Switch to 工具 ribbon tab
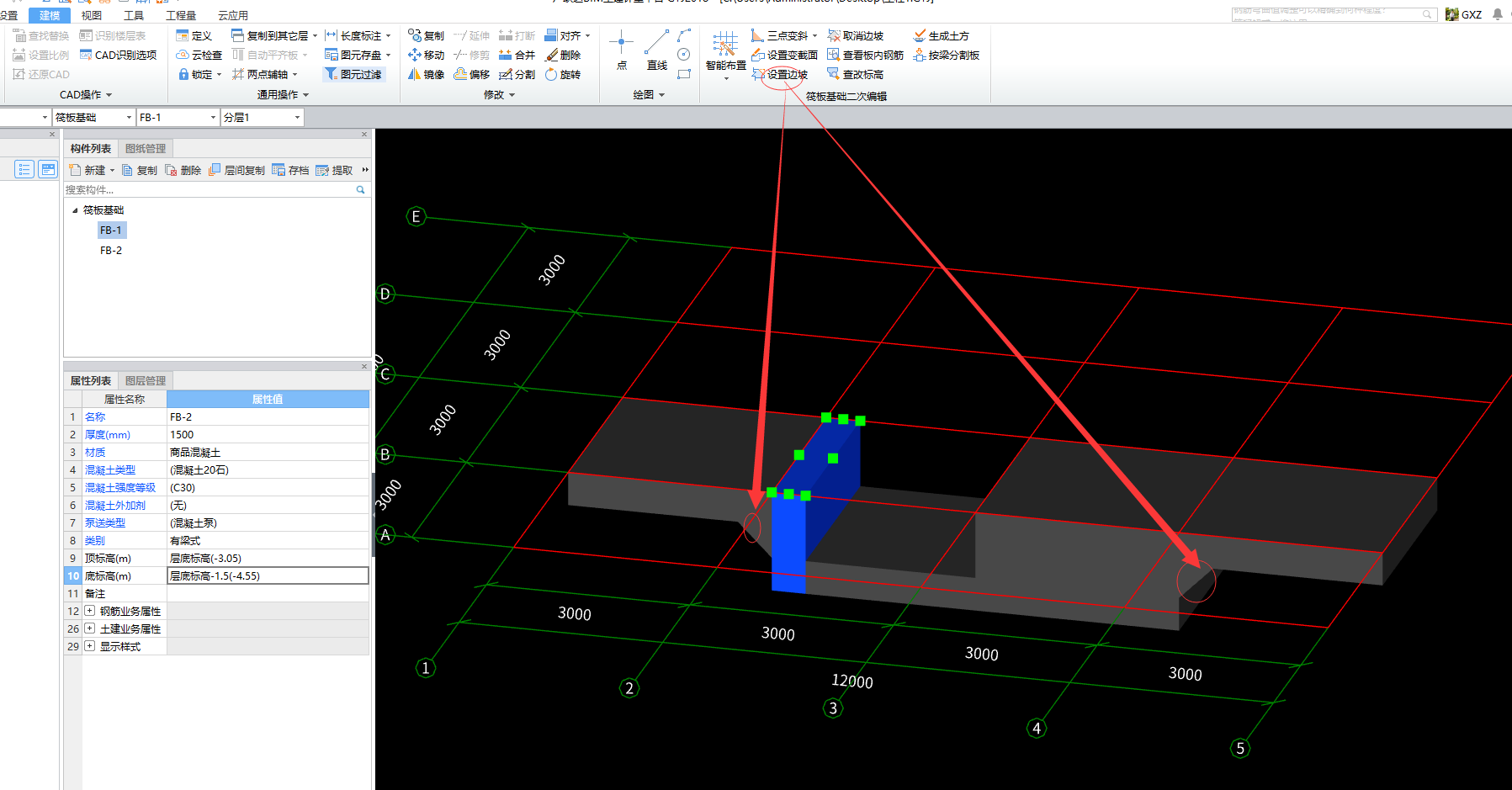1512x790 pixels. point(133,15)
